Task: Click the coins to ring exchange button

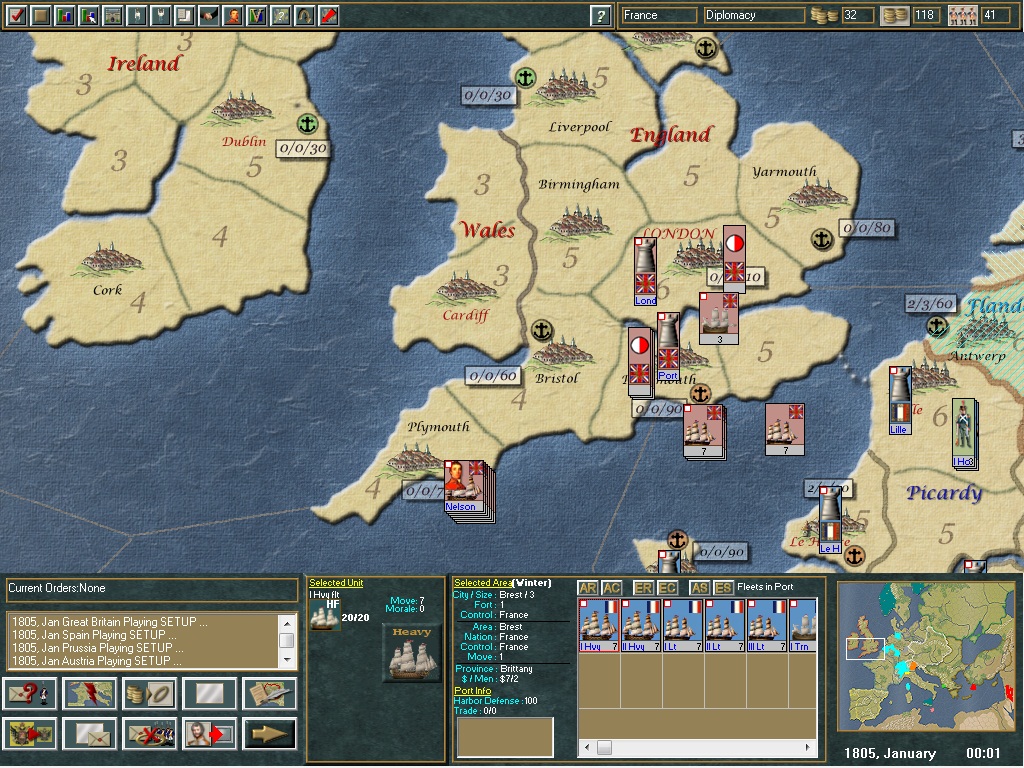Action: (x=150, y=694)
